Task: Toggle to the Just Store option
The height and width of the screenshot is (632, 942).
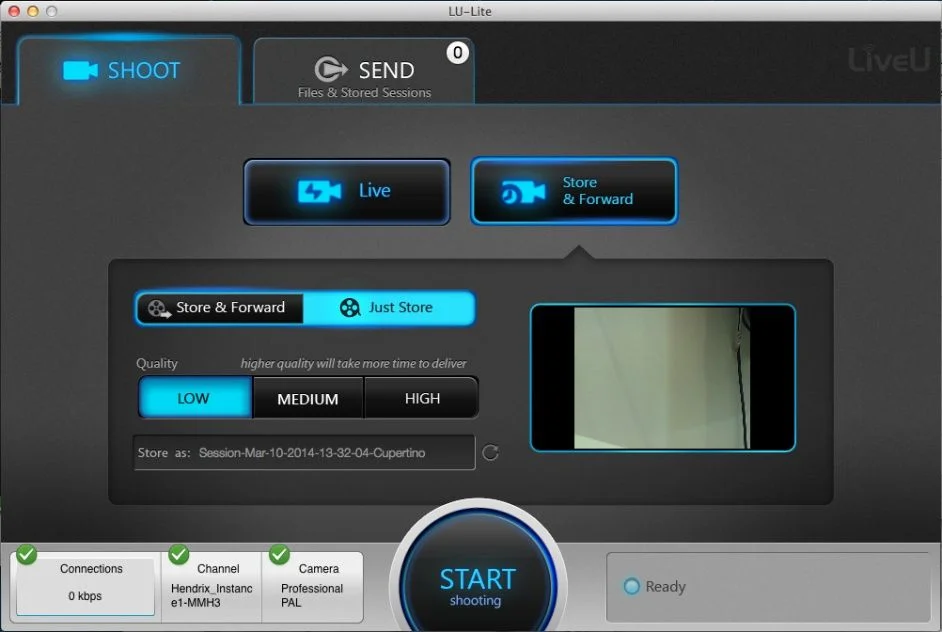Action: pos(389,308)
